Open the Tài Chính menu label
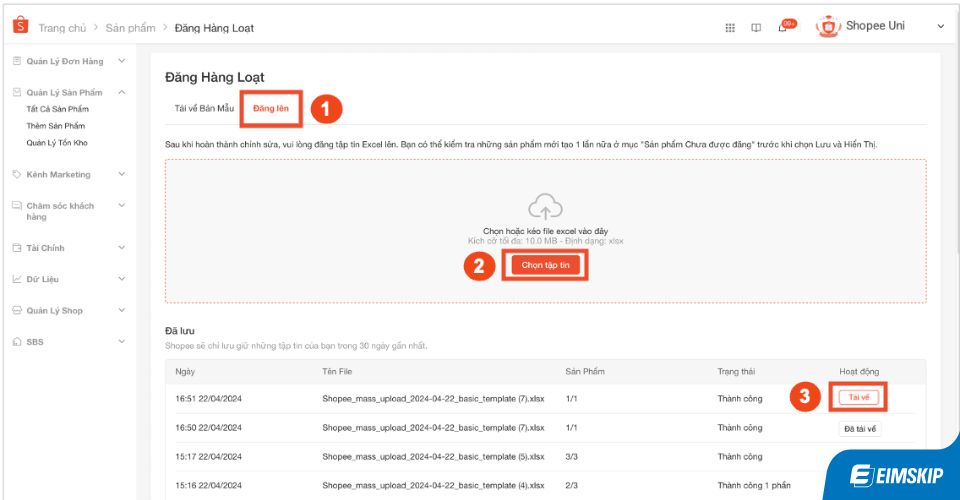 (45, 248)
